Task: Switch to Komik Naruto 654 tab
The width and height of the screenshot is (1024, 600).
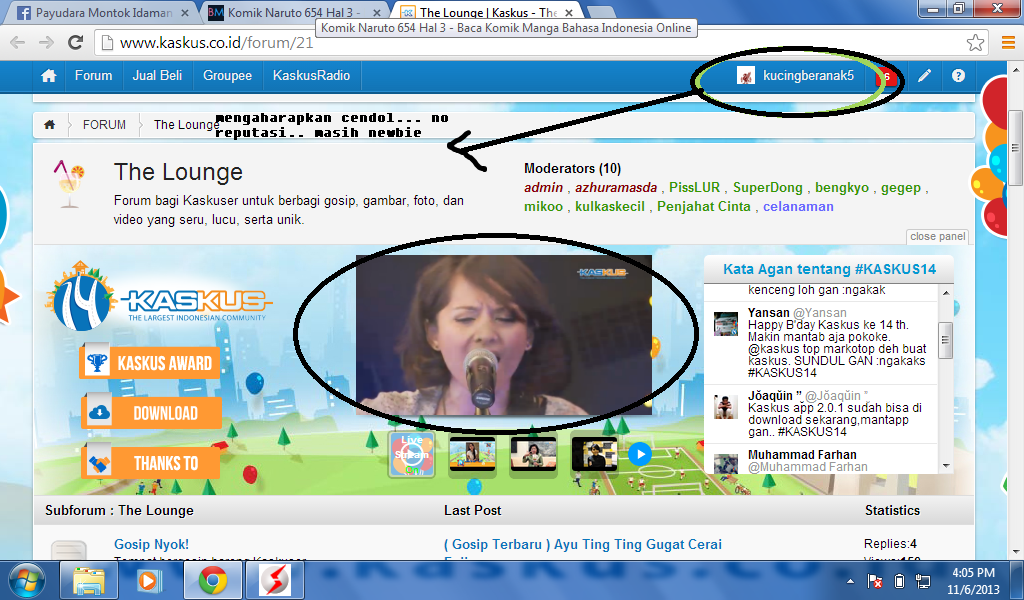Action: (x=294, y=13)
